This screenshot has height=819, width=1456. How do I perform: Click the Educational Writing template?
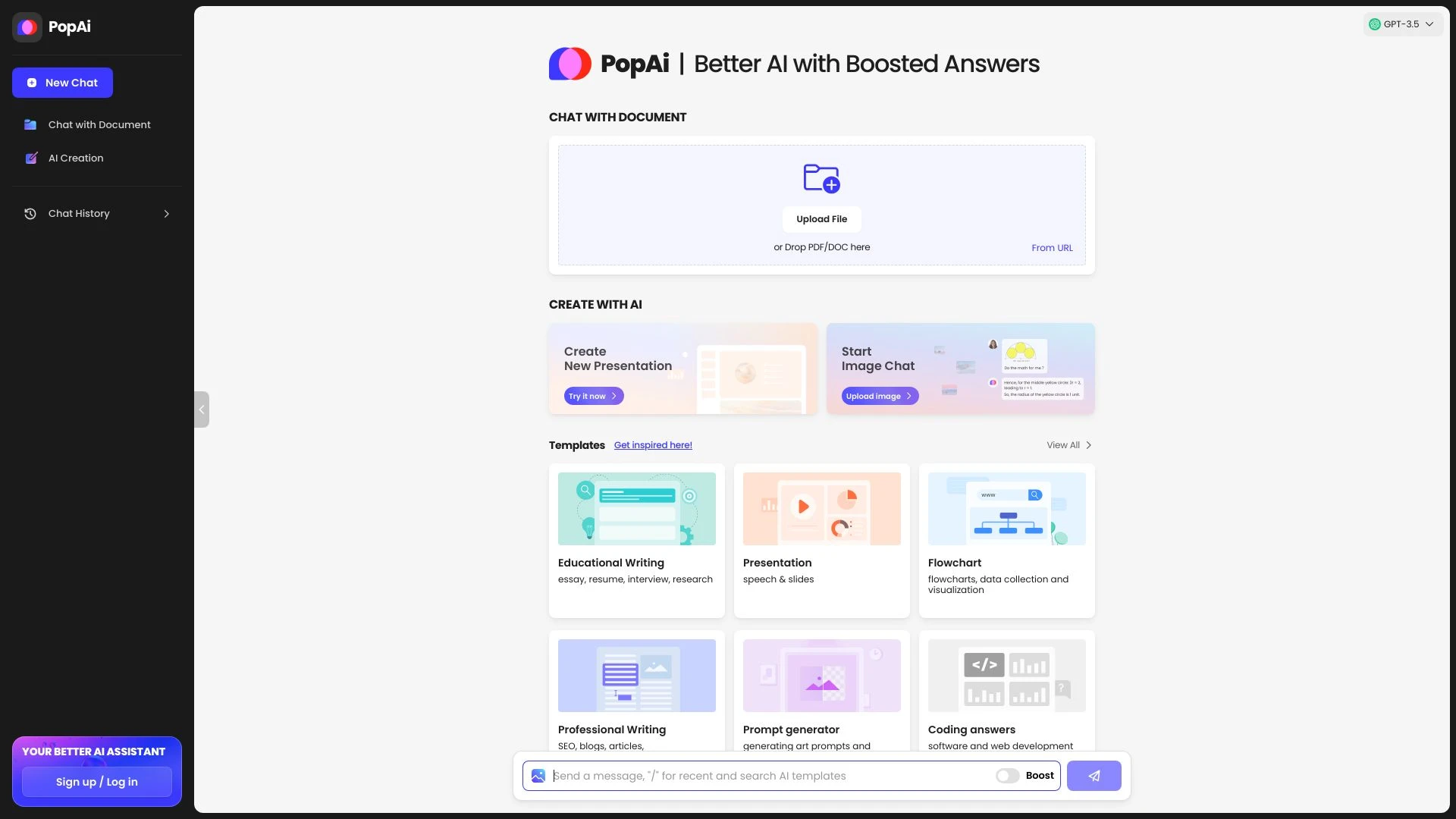[x=636, y=539]
